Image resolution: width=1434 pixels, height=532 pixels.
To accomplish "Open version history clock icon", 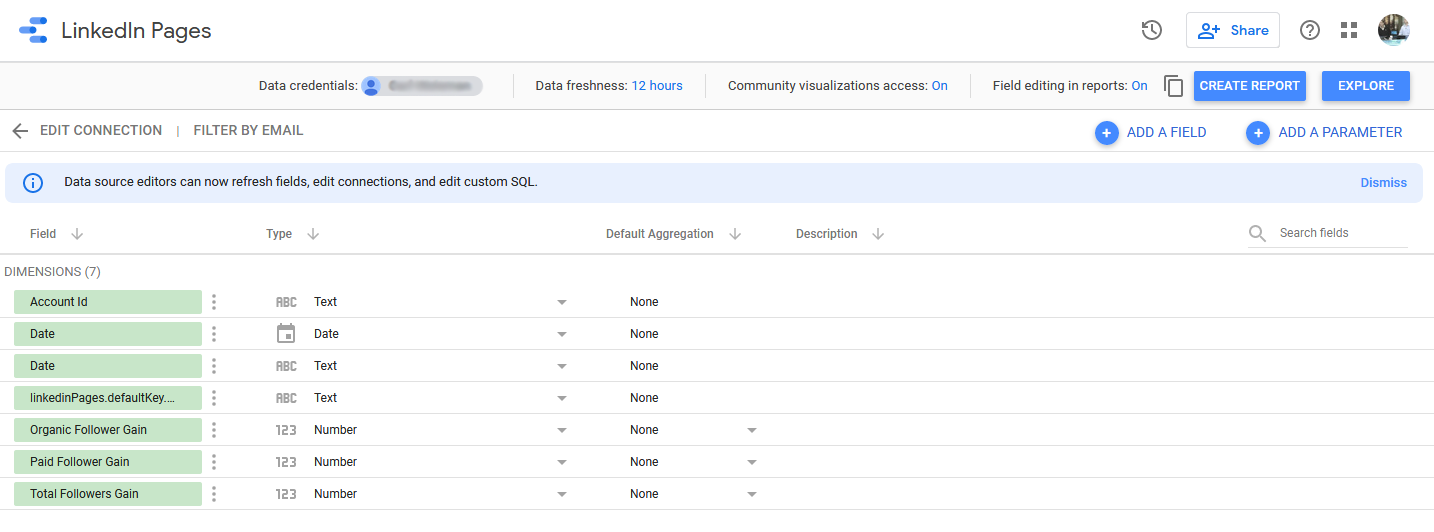I will click(x=1152, y=30).
